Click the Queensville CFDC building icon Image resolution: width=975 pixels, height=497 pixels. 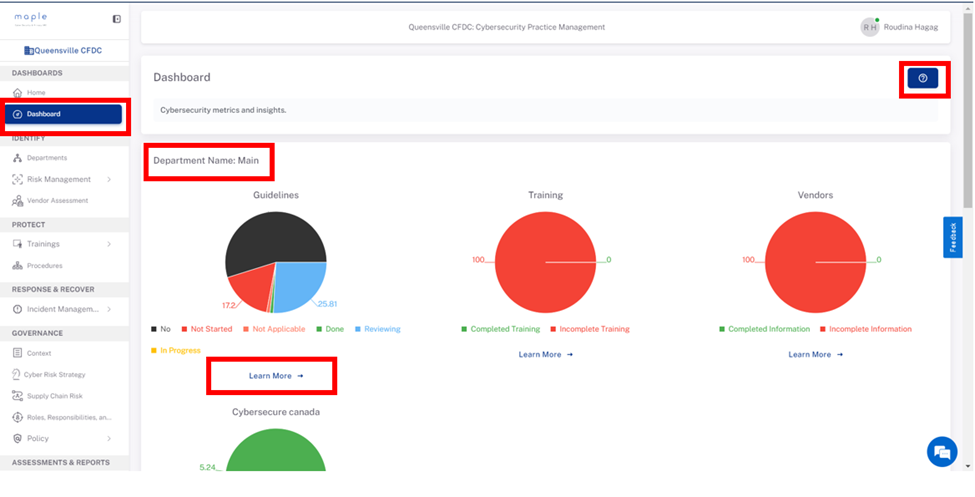(28, 50)
